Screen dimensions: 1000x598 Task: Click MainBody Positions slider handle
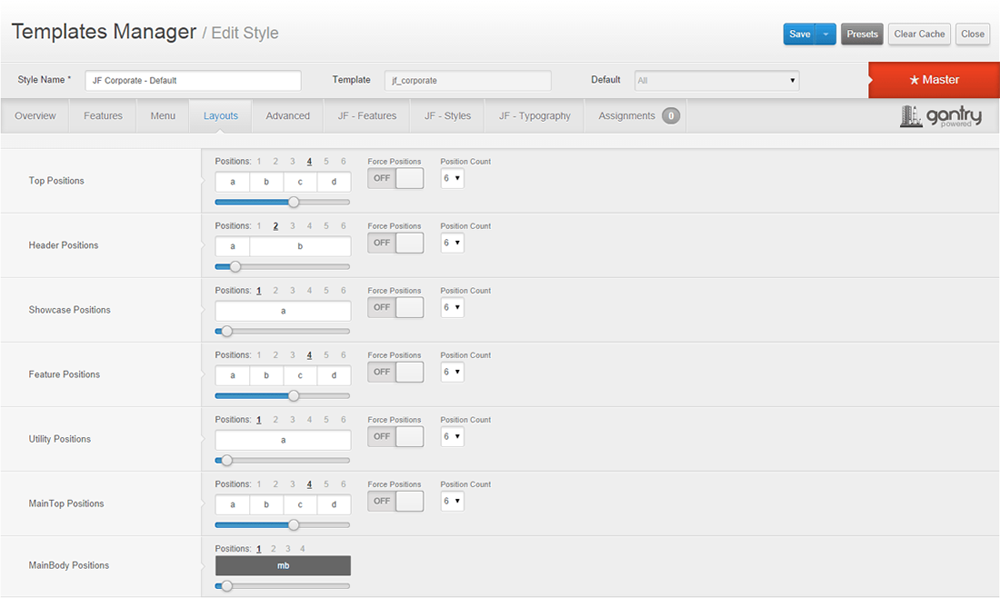coord(226,586)
